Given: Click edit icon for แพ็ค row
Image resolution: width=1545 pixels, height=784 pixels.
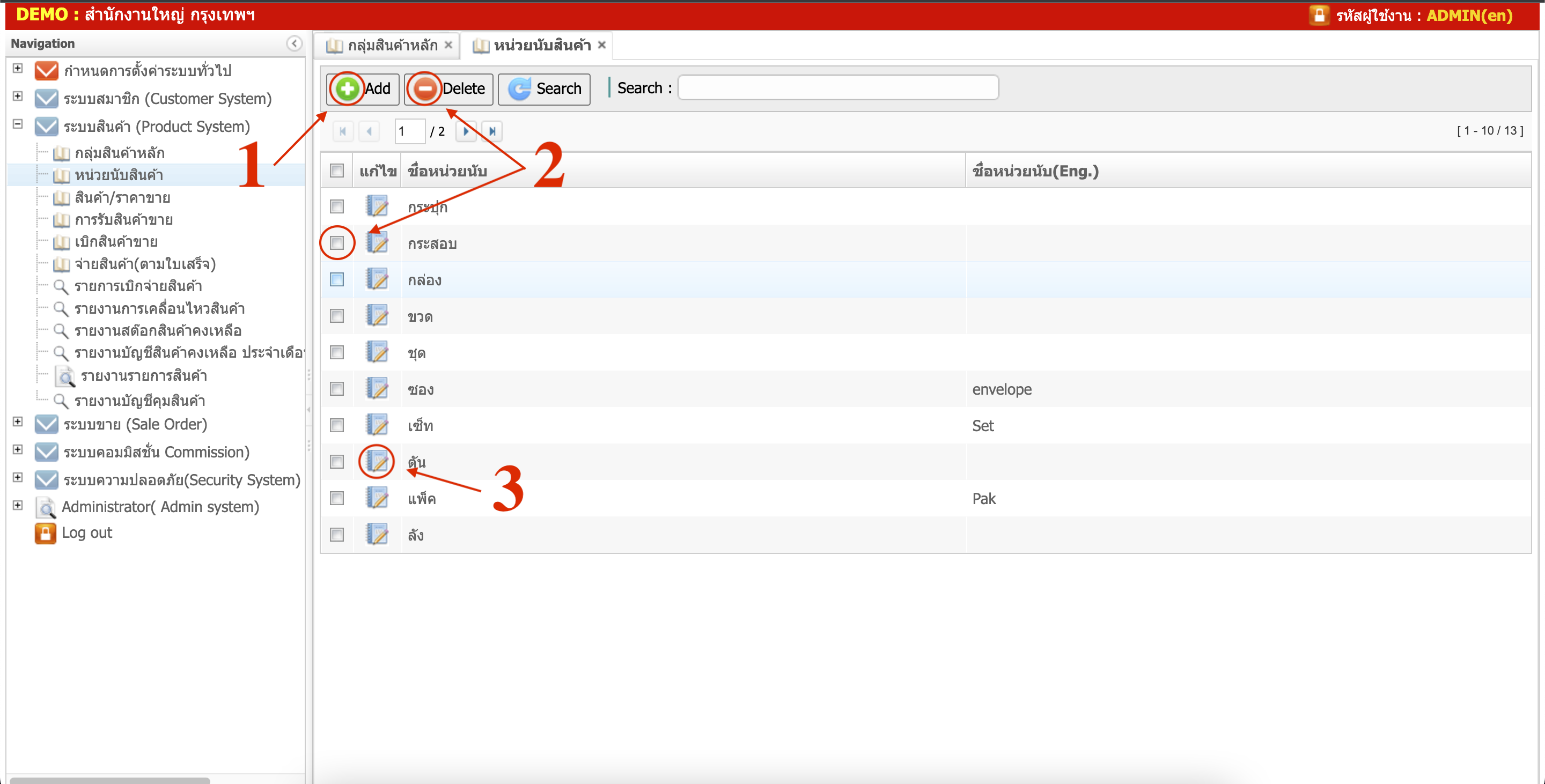Looking at the screenshot, I should point(377,498).
